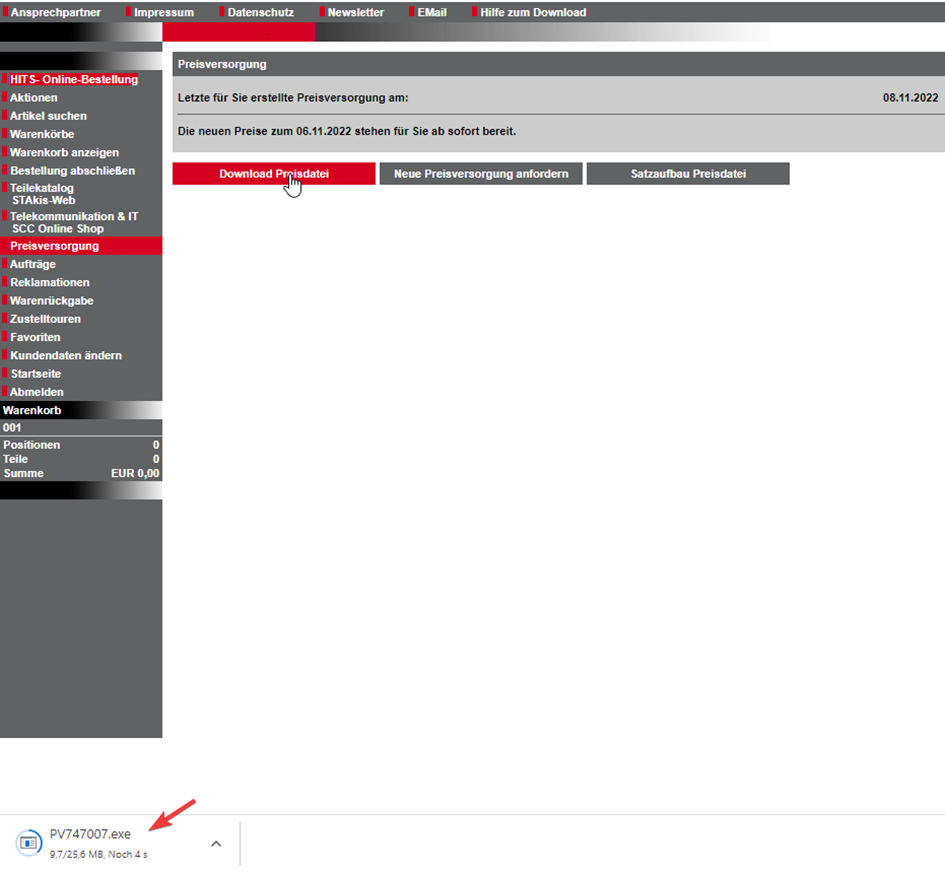Viewport: 945px width, 872px height.
Task: Open Ansprechpartner in the top menu
Action: (x=55, y=12)
